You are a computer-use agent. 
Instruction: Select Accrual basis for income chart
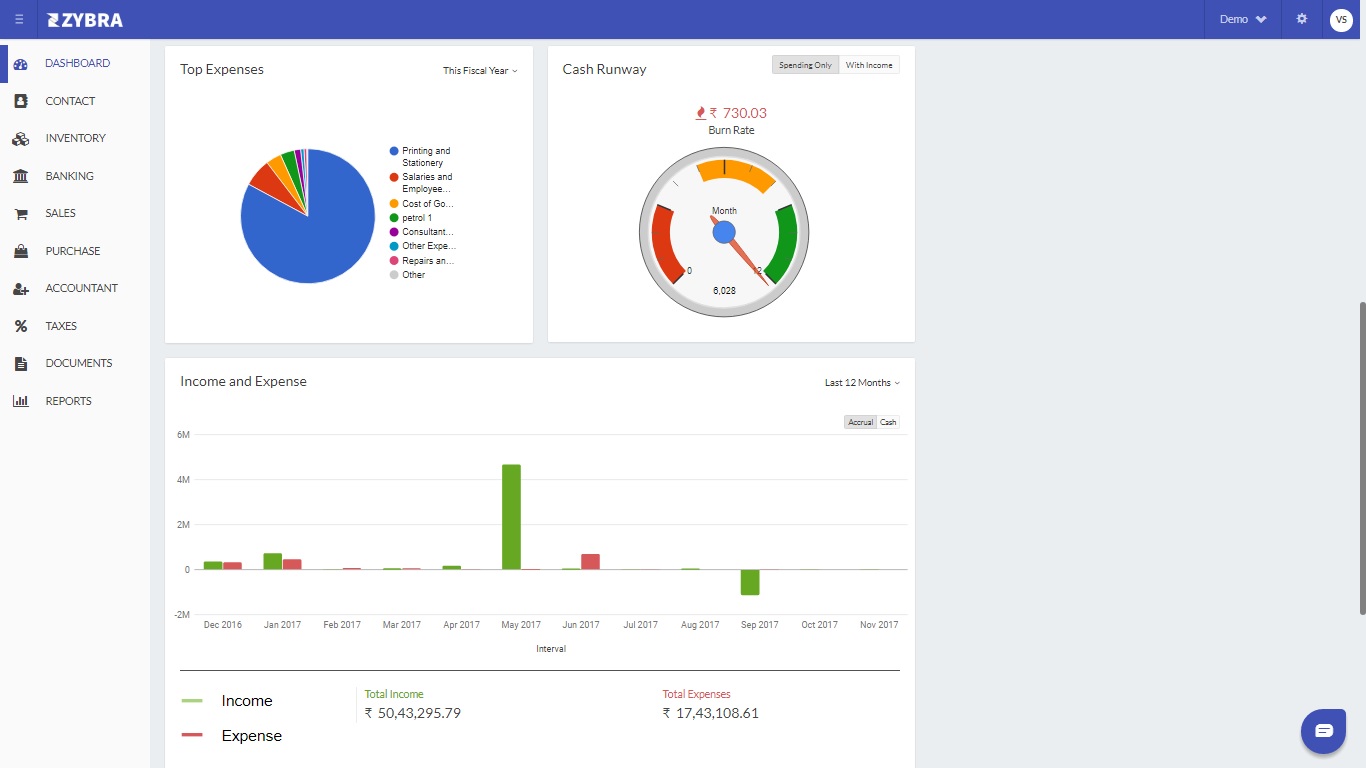click(x=860, y=422)
